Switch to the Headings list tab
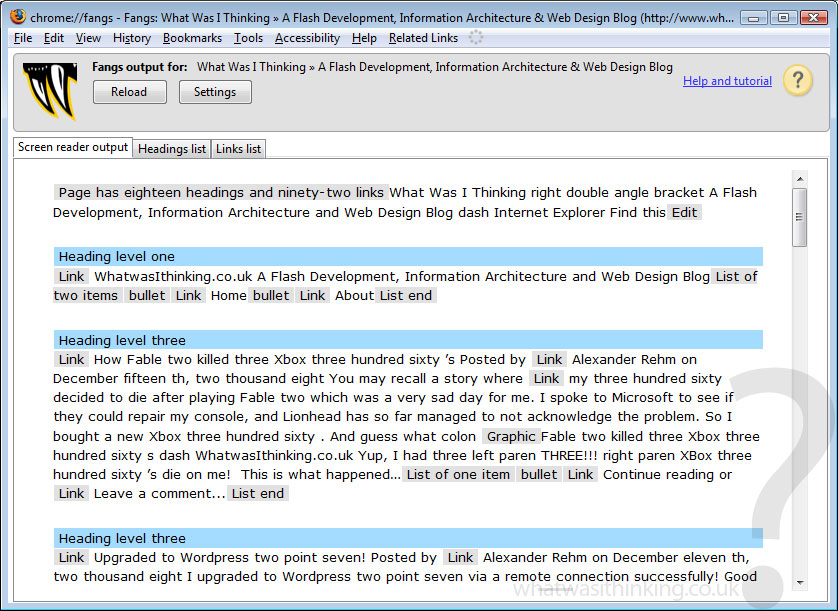838x611 pixels. tap(172, 149)
